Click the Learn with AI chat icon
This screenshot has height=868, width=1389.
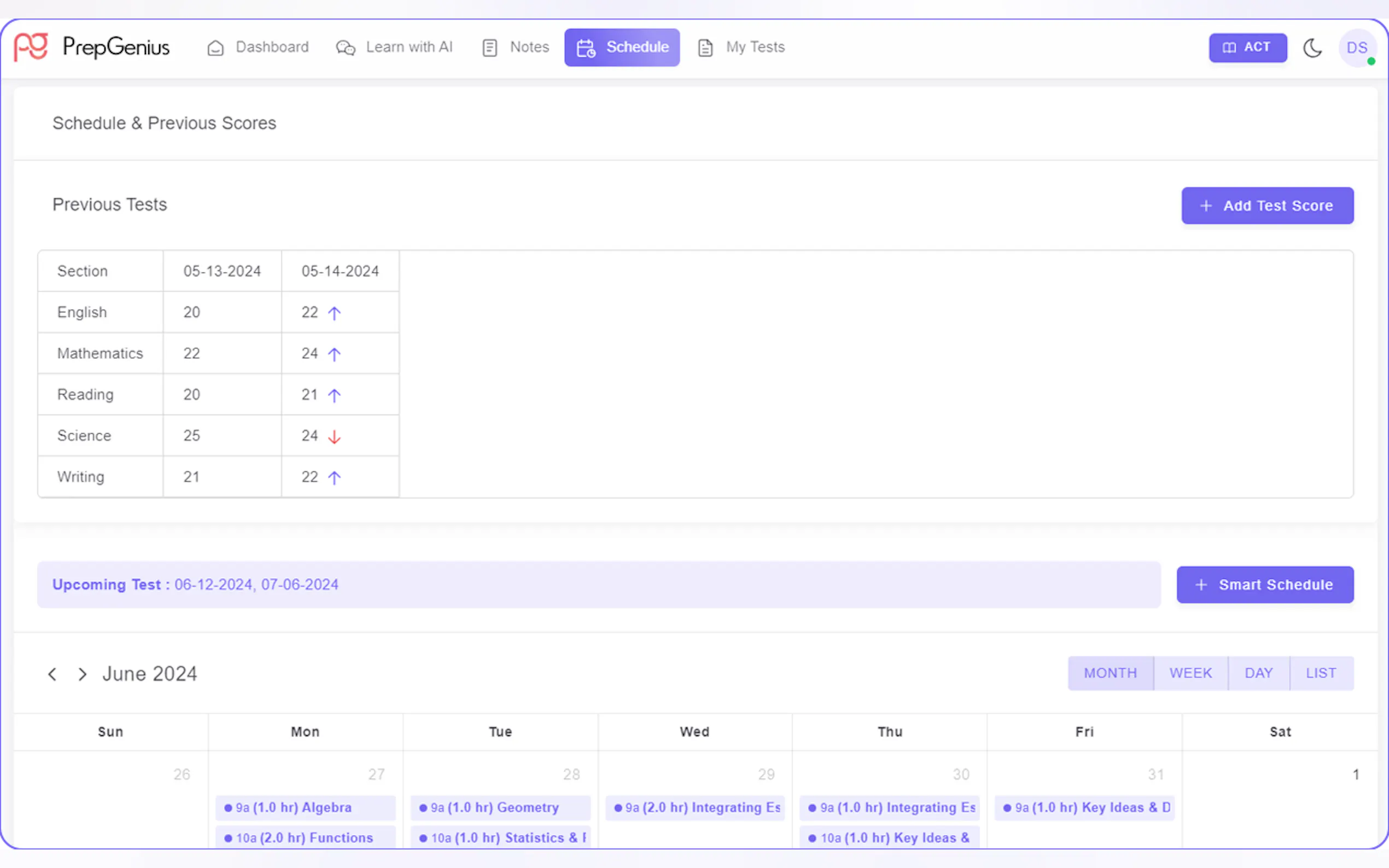345,48
